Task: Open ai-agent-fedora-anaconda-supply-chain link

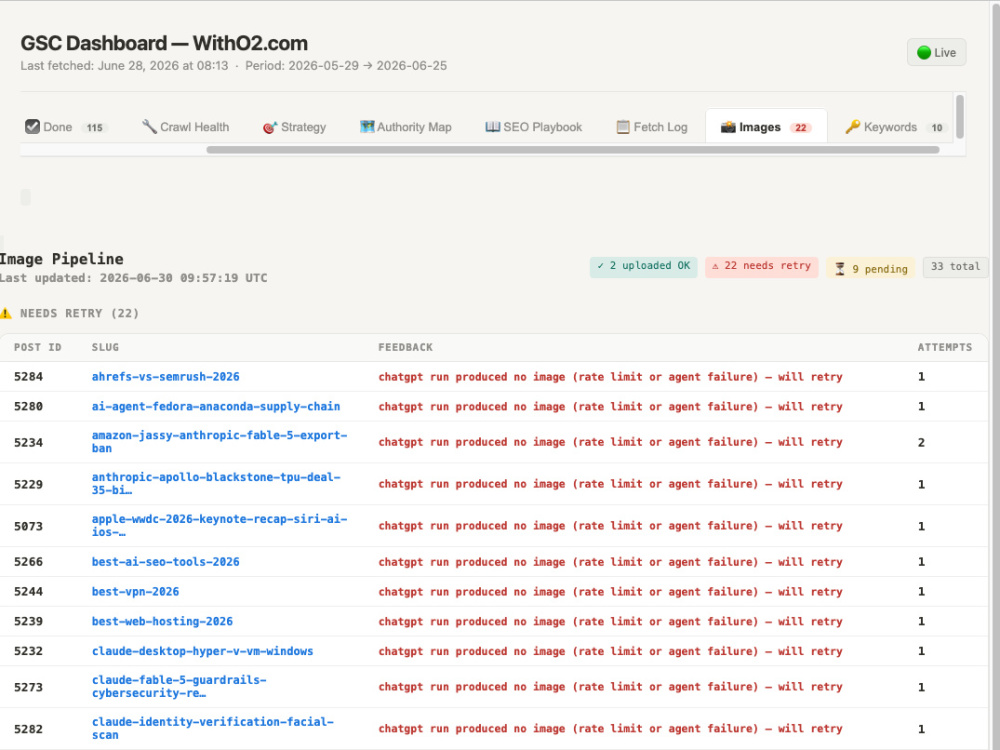Action: point(216,406)
